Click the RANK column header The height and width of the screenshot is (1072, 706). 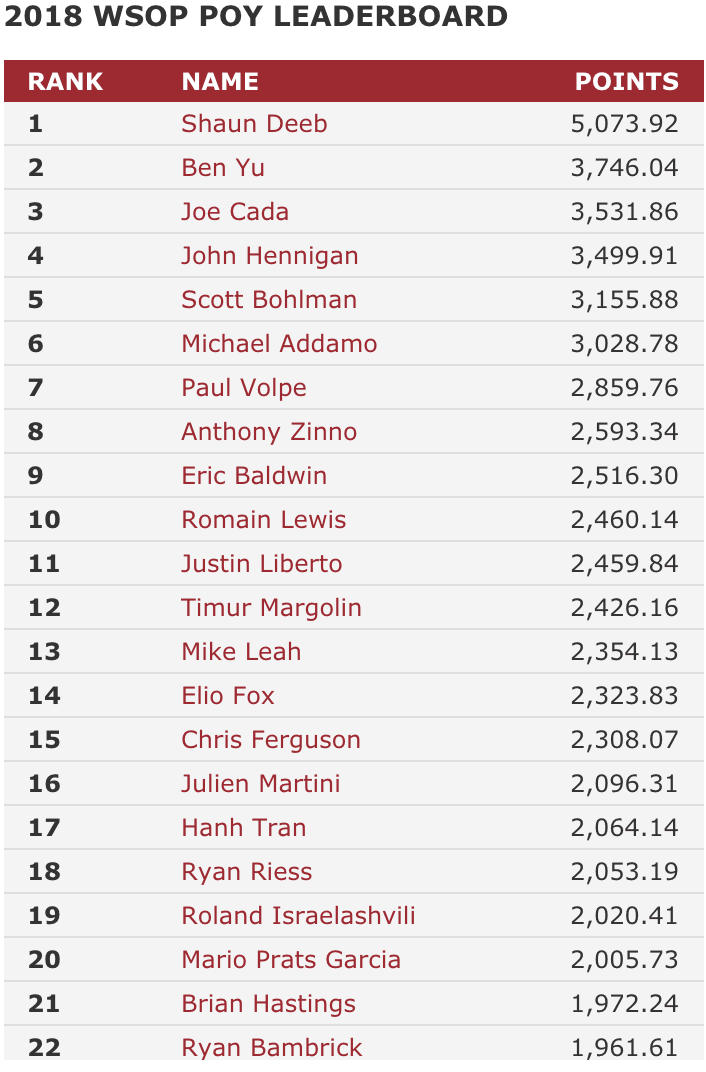(x=66, y=81)
